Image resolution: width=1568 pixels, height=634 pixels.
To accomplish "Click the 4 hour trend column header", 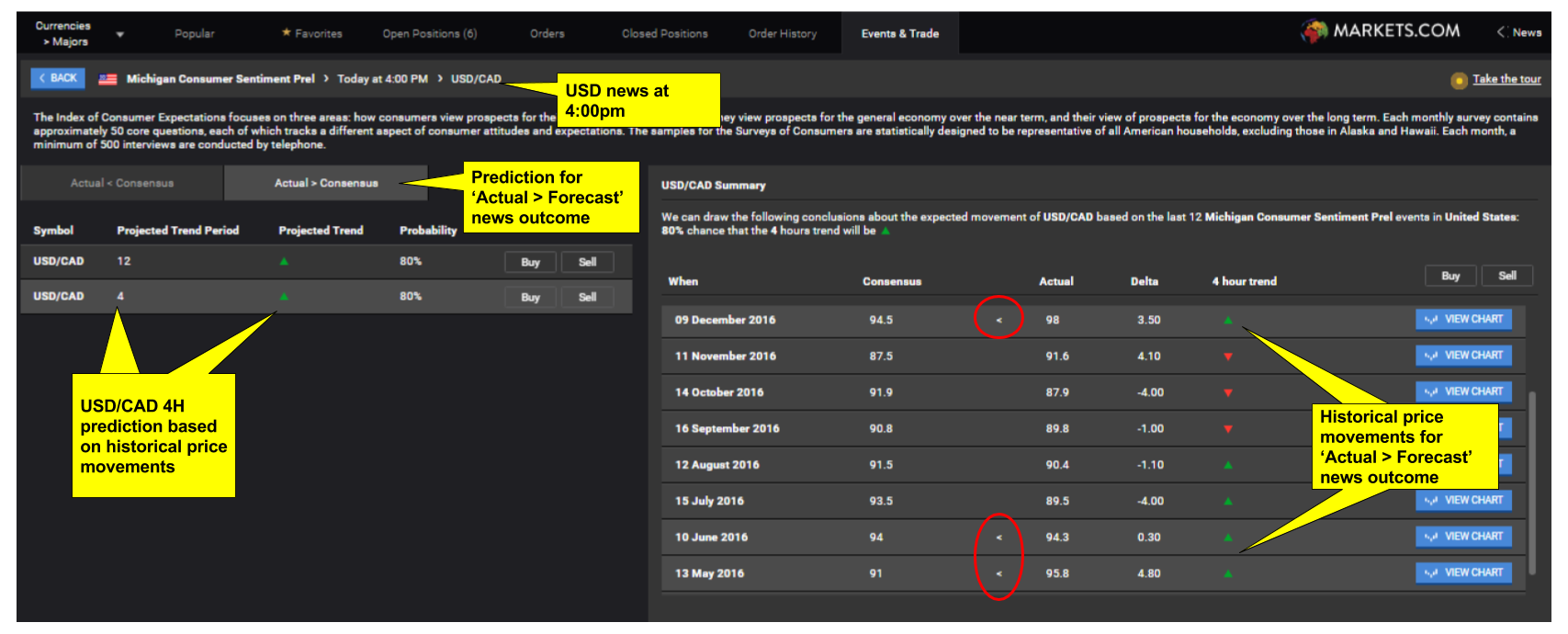I will coord(1244,282).
